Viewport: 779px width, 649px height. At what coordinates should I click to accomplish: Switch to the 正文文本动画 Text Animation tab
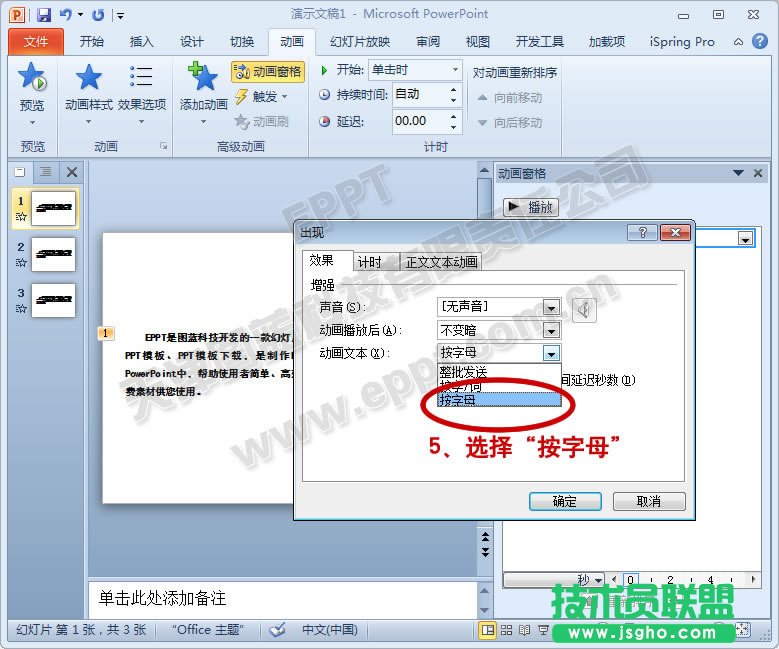click(441, 262)
